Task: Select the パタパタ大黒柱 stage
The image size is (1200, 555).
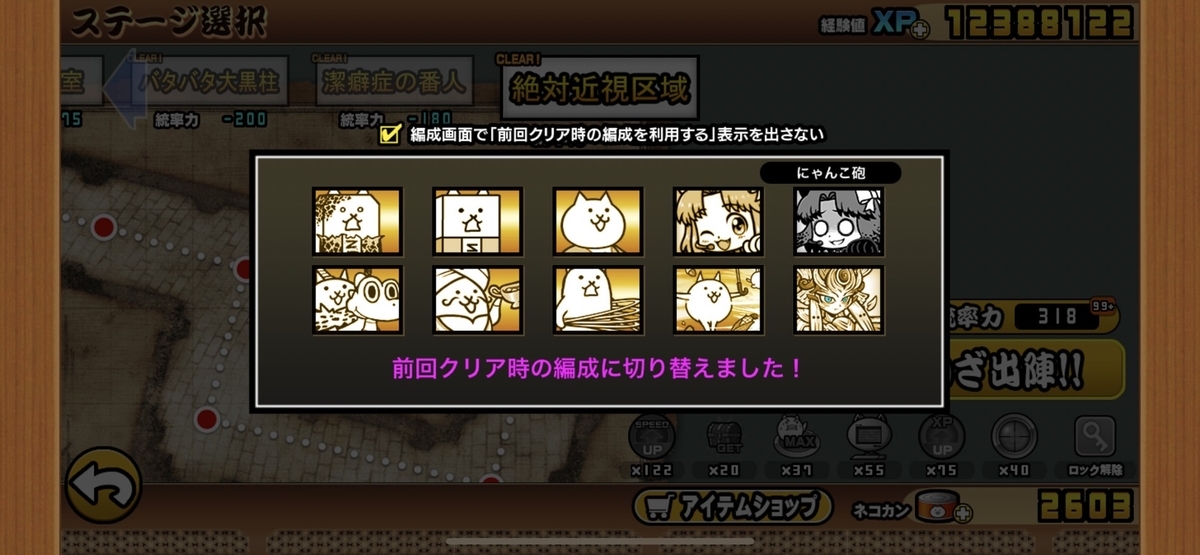Action: click(x=209, y=83)
